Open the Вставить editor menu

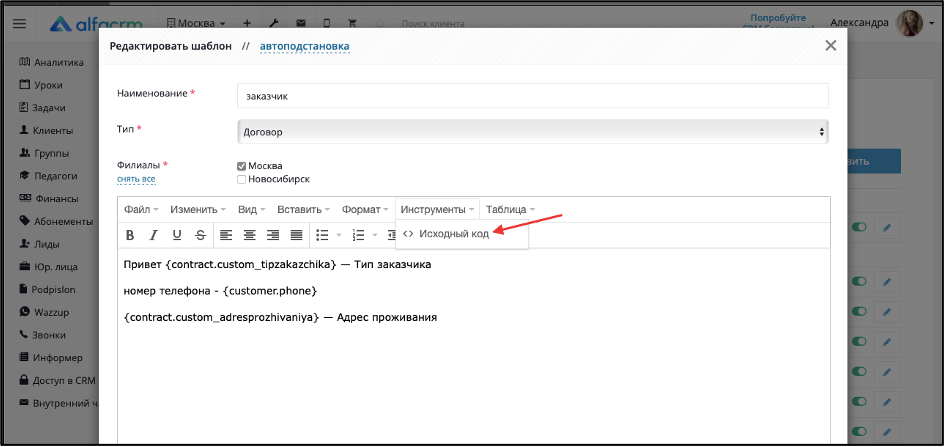pos(303,210)
